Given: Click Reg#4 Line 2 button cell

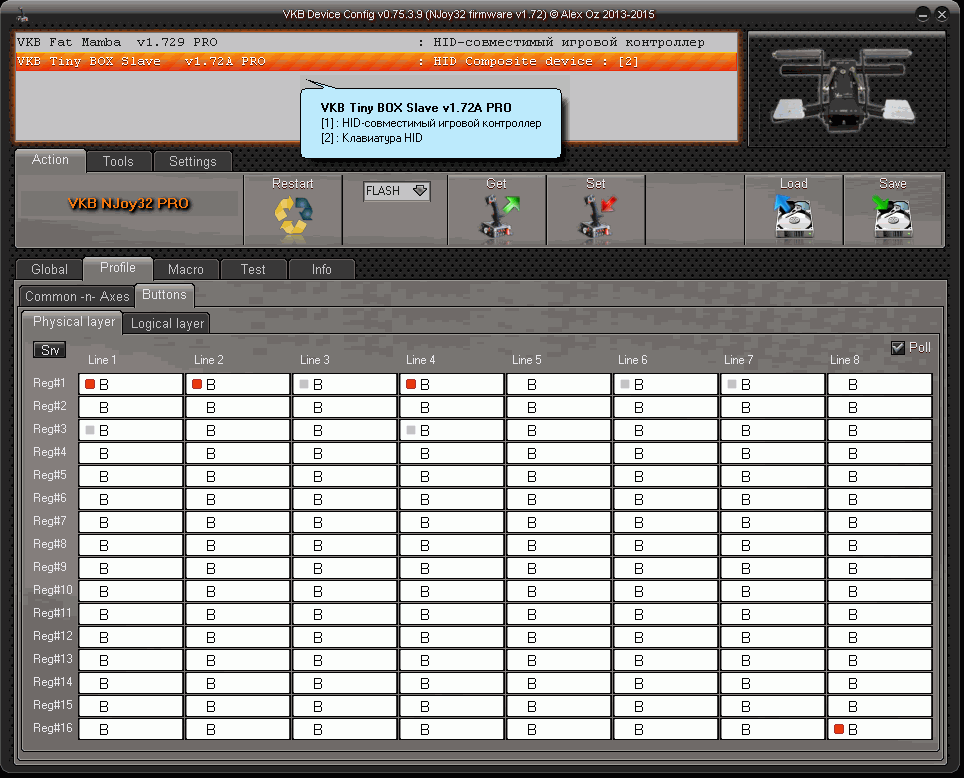Looking at the screenshot, I should click(238, 453).
